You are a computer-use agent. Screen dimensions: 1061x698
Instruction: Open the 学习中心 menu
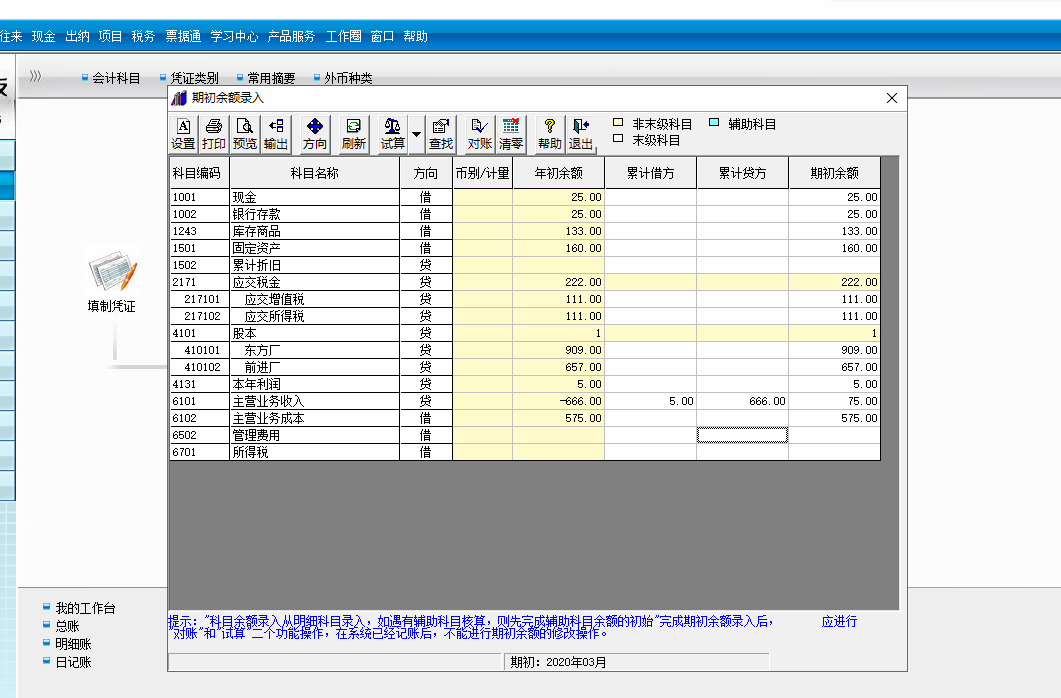coord(234,37)
